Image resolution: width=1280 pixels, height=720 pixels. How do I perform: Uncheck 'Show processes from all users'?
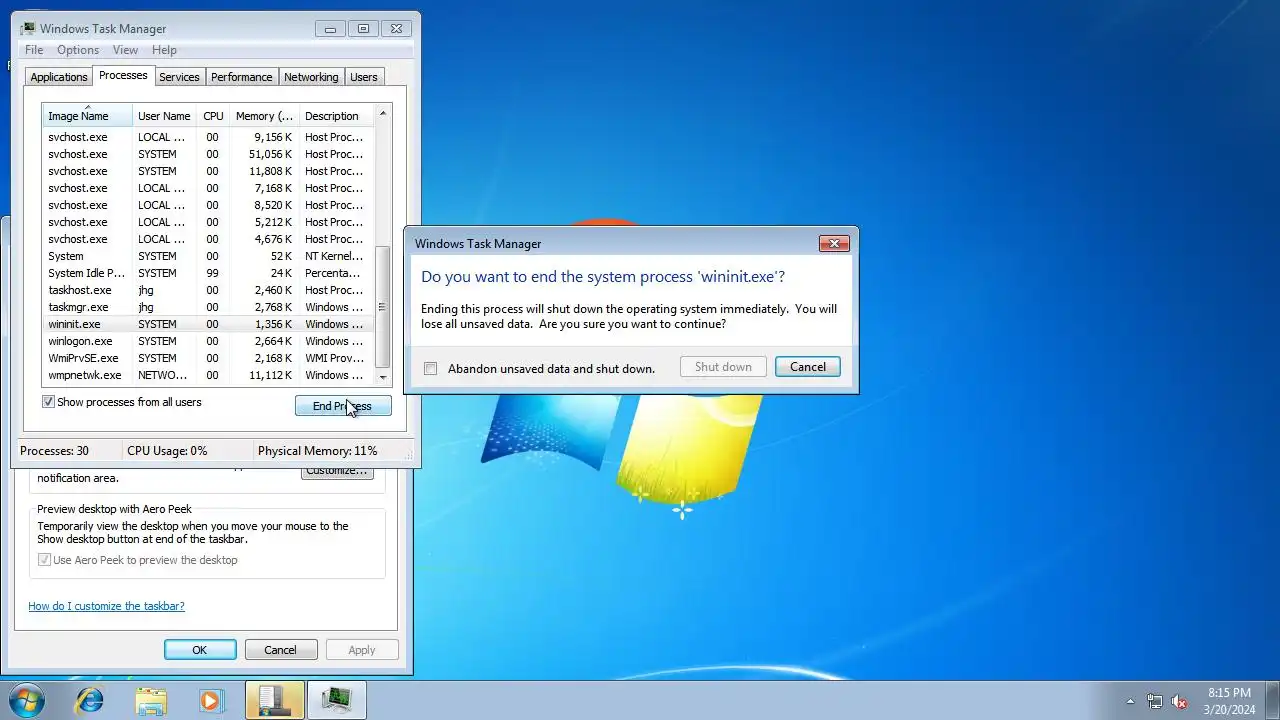pyautogui.click(x=48, y=402)
